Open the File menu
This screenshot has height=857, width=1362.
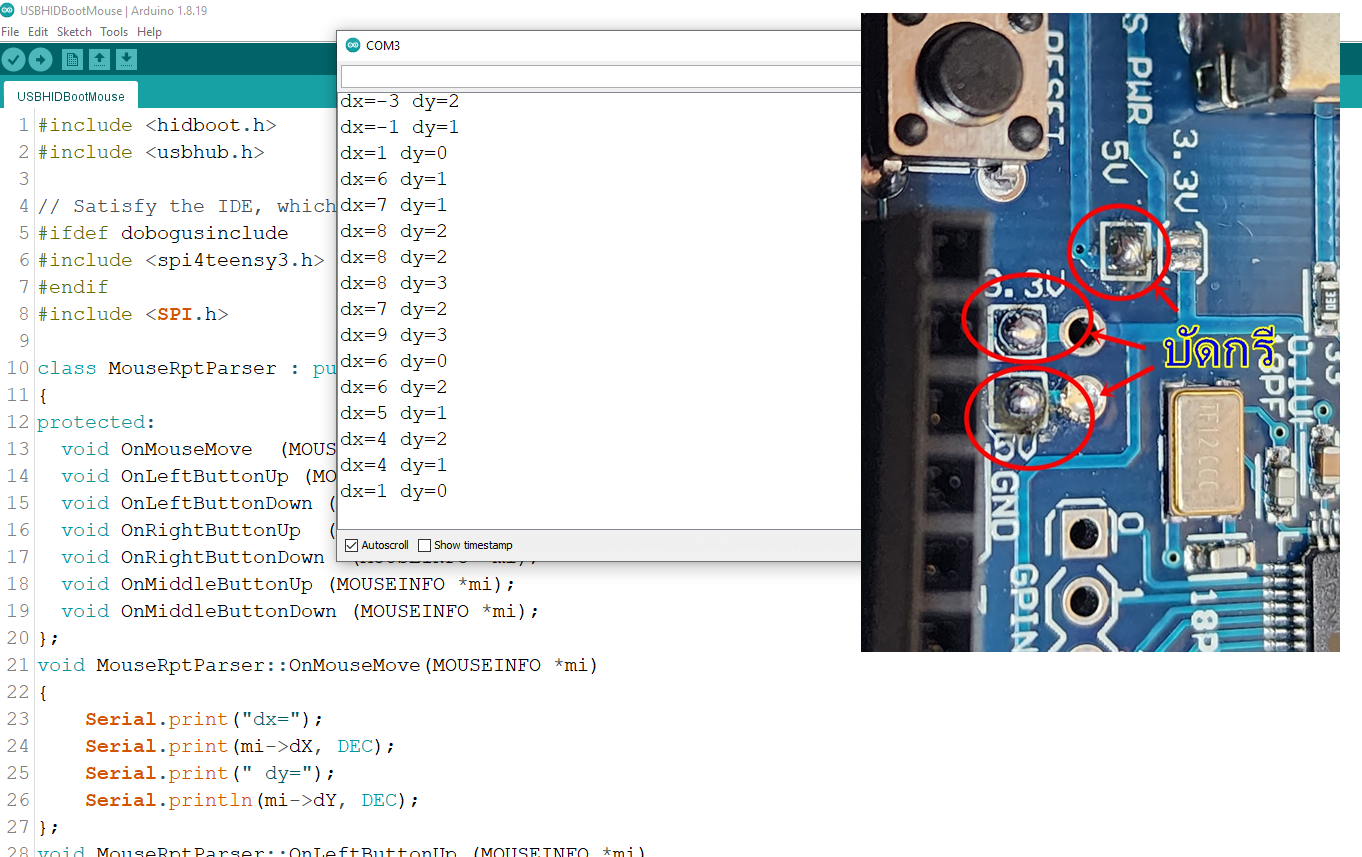10,31
